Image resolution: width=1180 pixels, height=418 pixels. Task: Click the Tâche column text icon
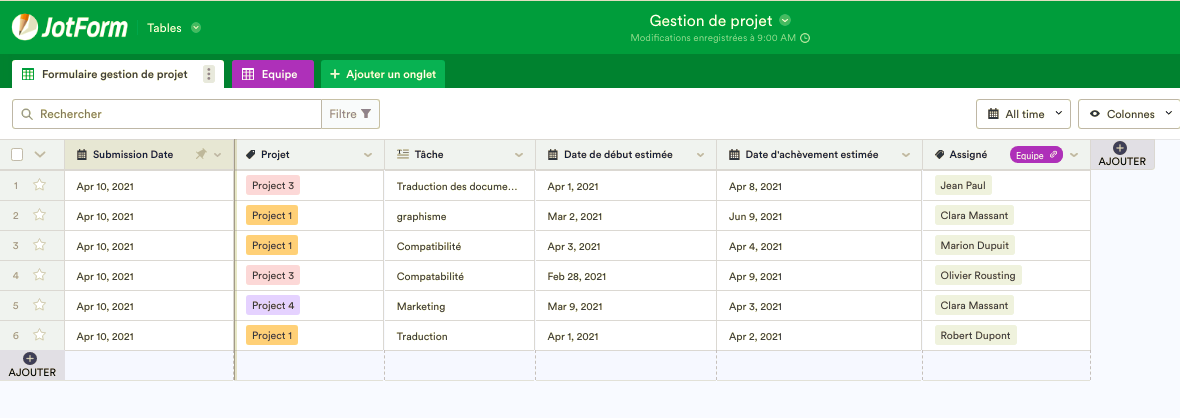coord(403,154)
